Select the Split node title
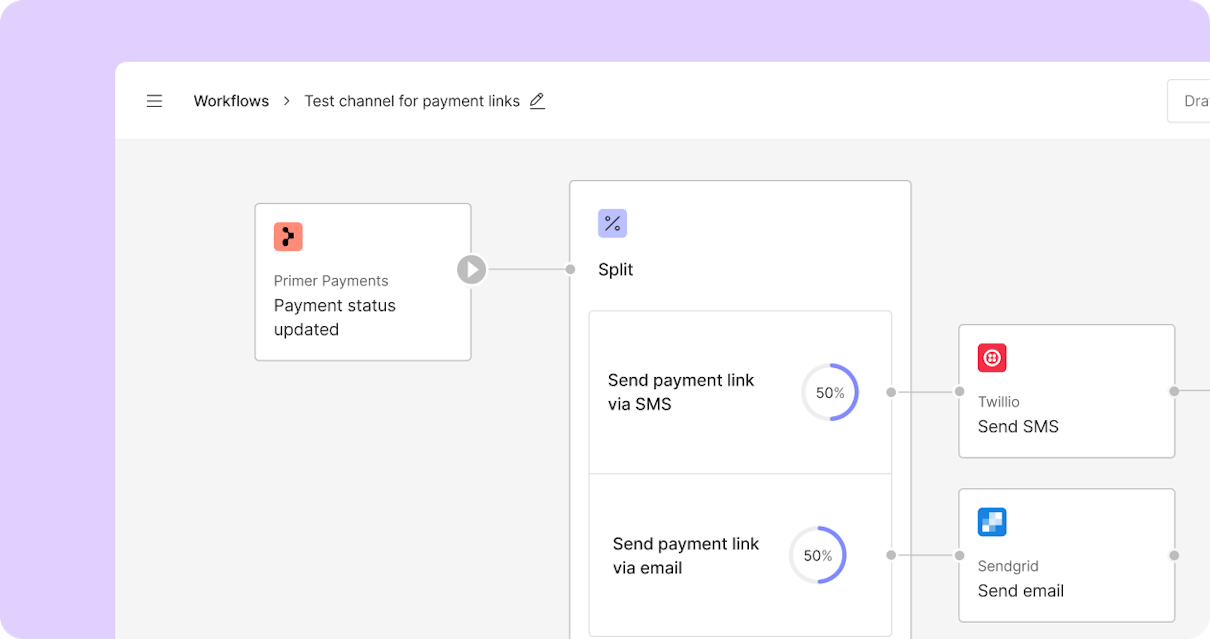 616,269
